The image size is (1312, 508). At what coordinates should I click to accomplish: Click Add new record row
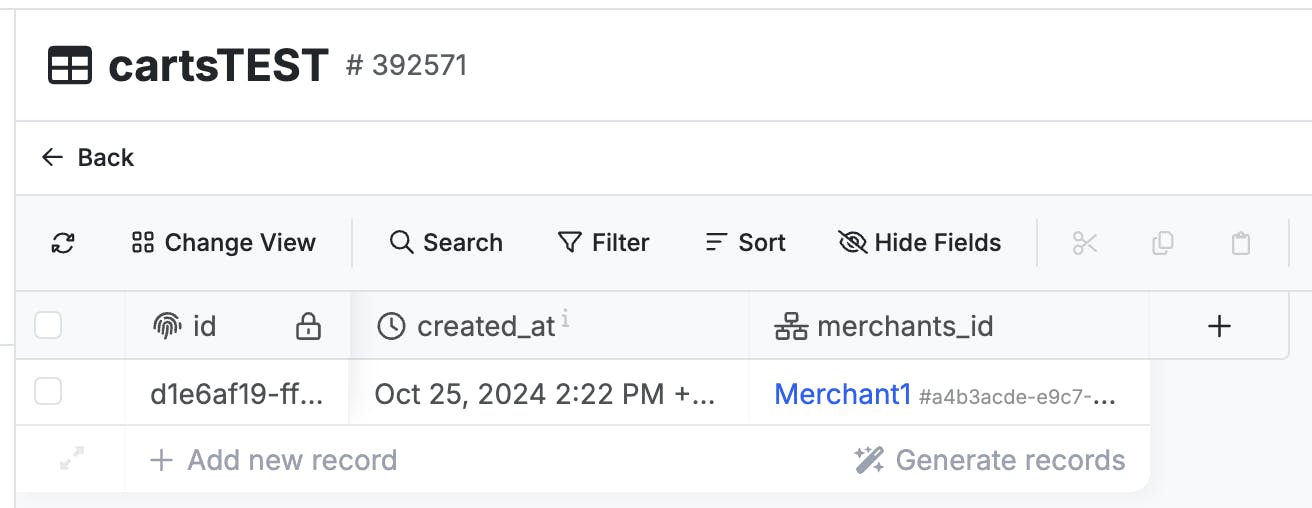click(273, 460)
